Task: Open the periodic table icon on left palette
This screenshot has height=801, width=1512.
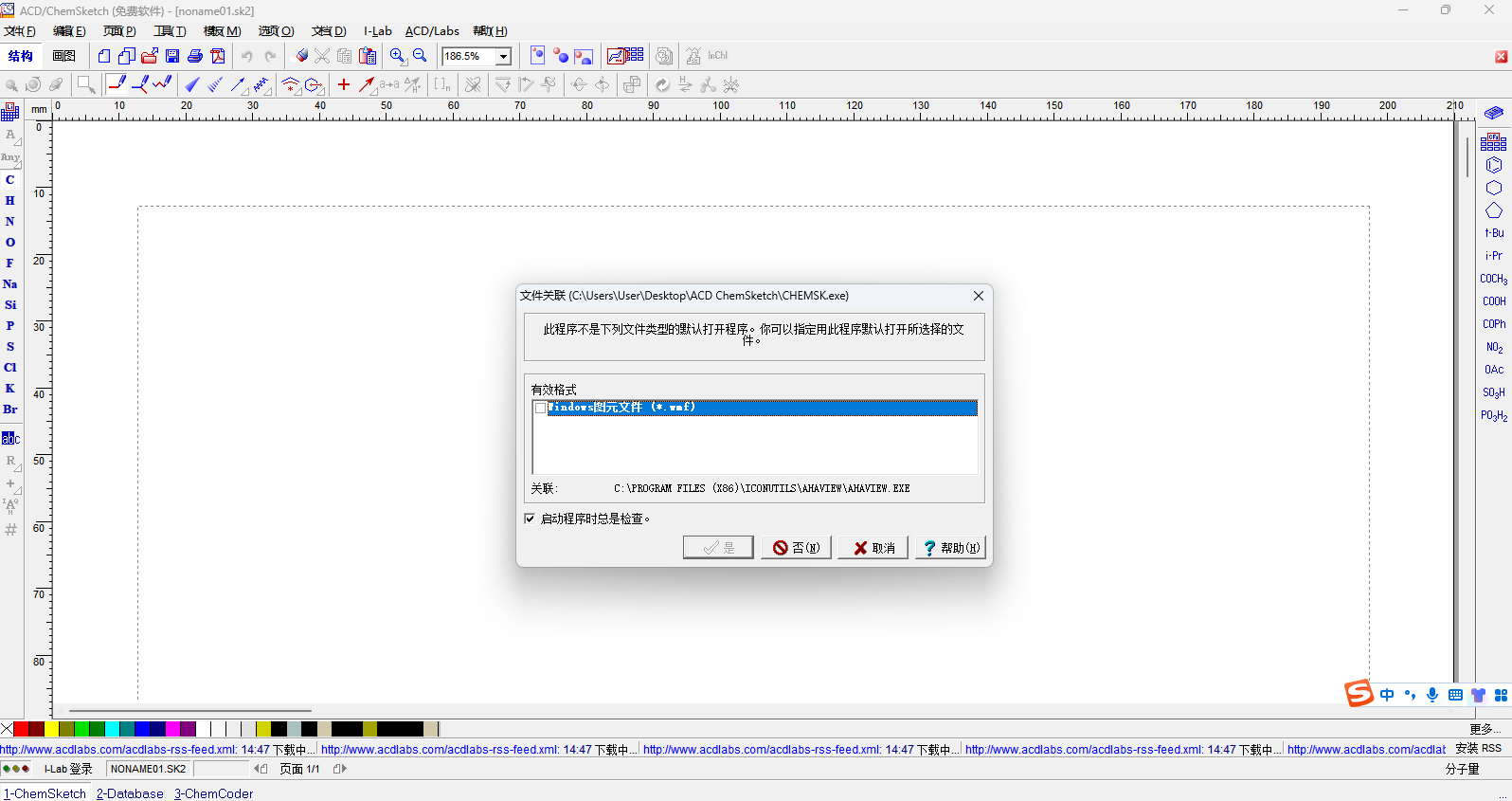Action: click(x=10, y=112)
